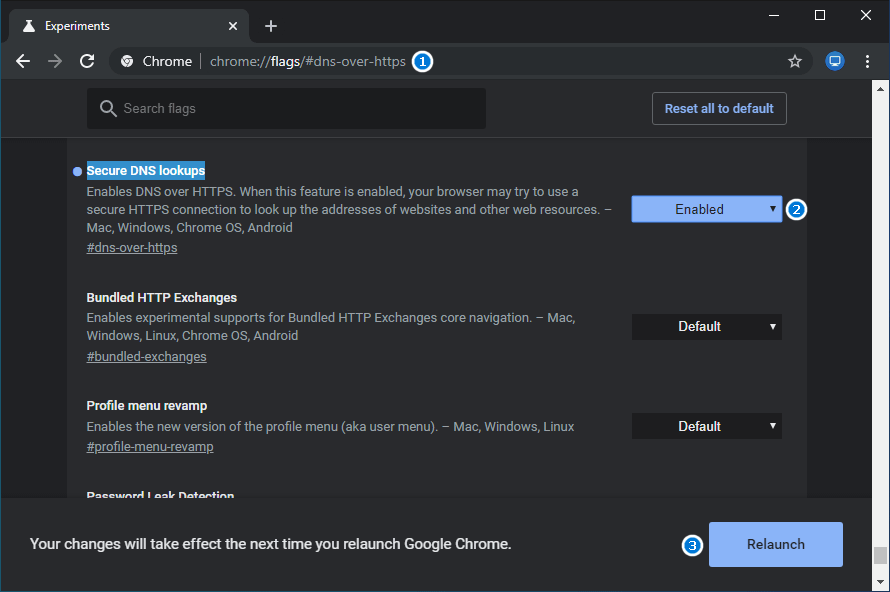Click the relaunch notice text
This screenshot has height=592, width=890.
tap(271, 544)
